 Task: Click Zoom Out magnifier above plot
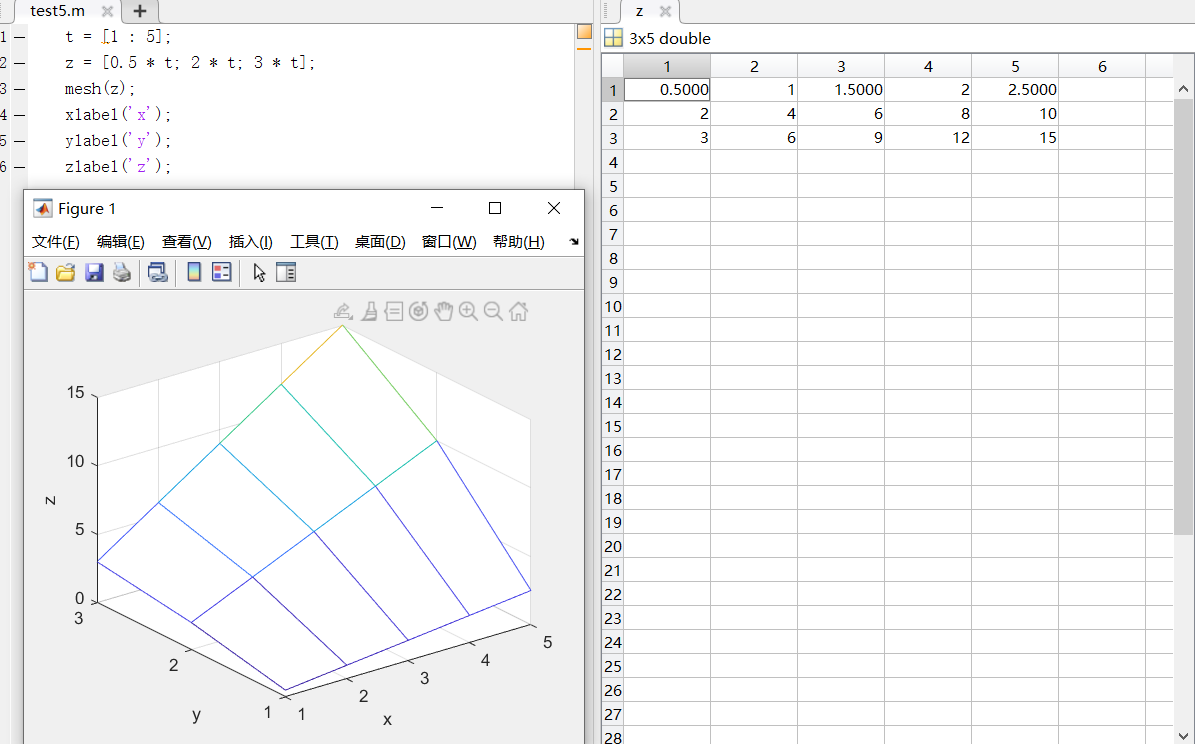[493, 311]
